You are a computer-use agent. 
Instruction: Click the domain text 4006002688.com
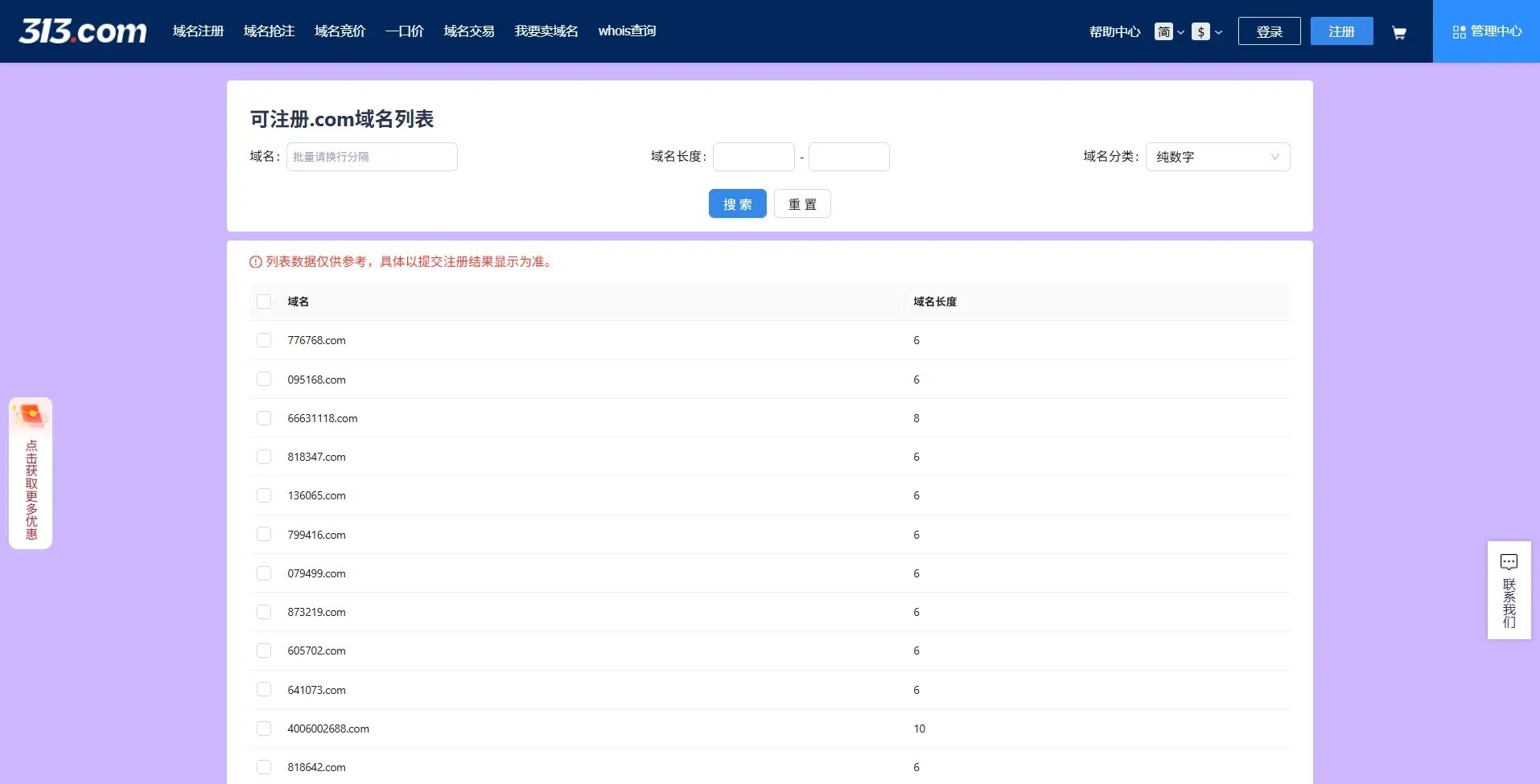pos(328,729)
